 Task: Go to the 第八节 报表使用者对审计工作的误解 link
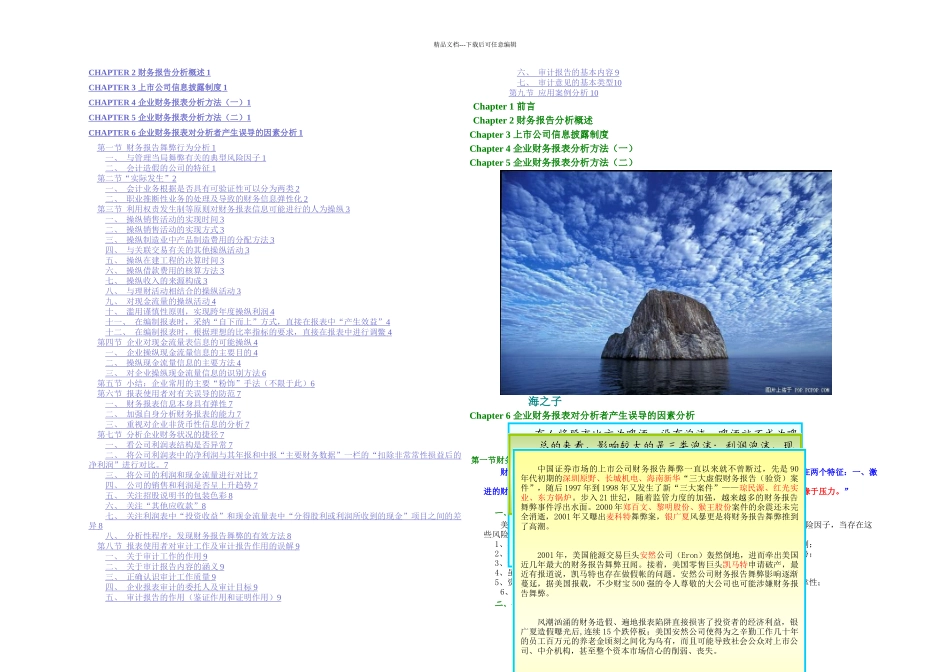pos(198,546)
